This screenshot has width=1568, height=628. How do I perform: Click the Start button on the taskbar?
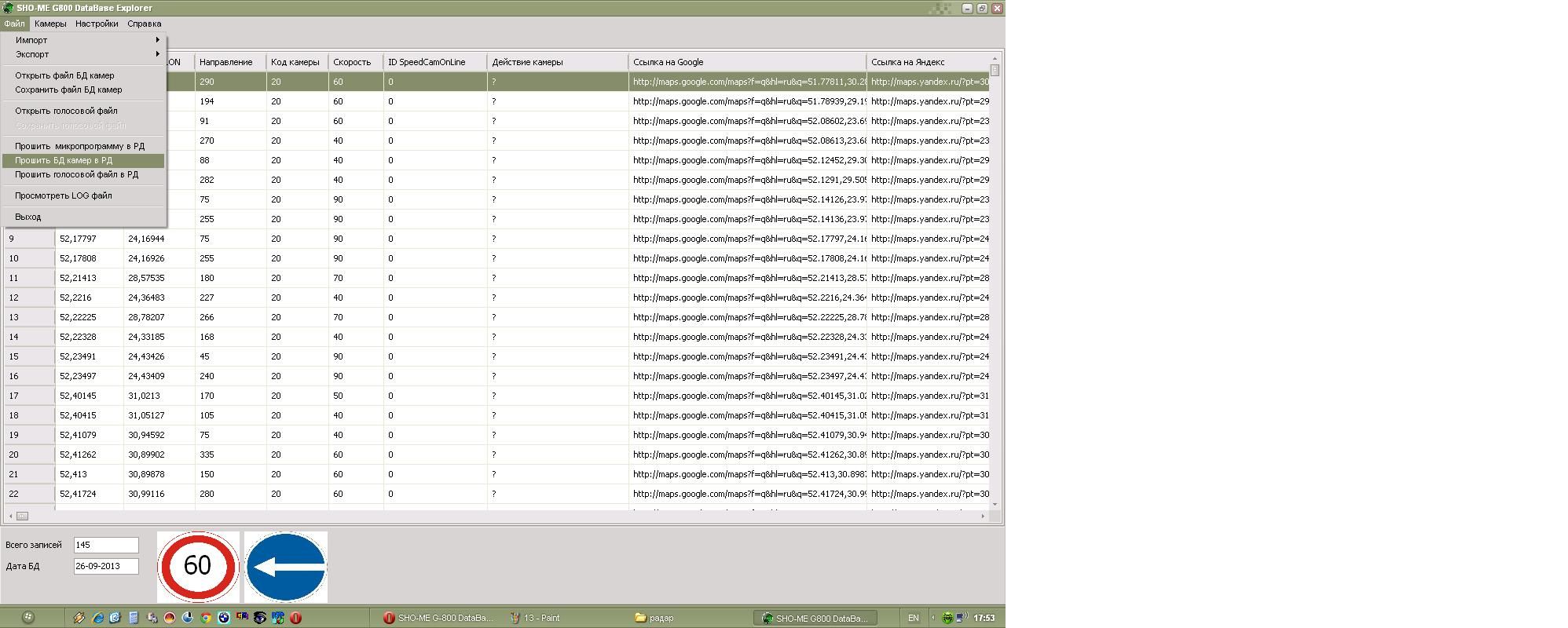[x=27, y=617]
